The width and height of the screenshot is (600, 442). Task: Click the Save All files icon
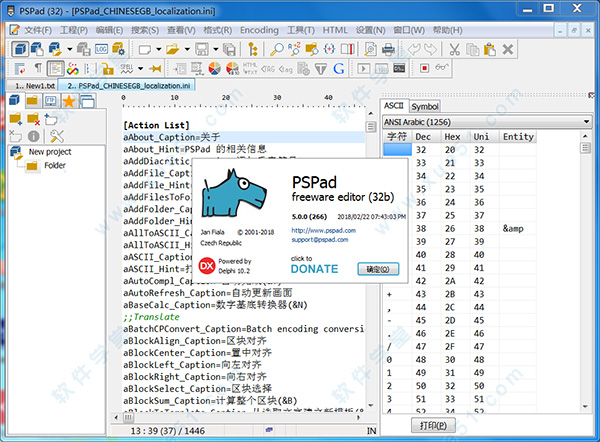pyautogui.click(x=229, y=49)
